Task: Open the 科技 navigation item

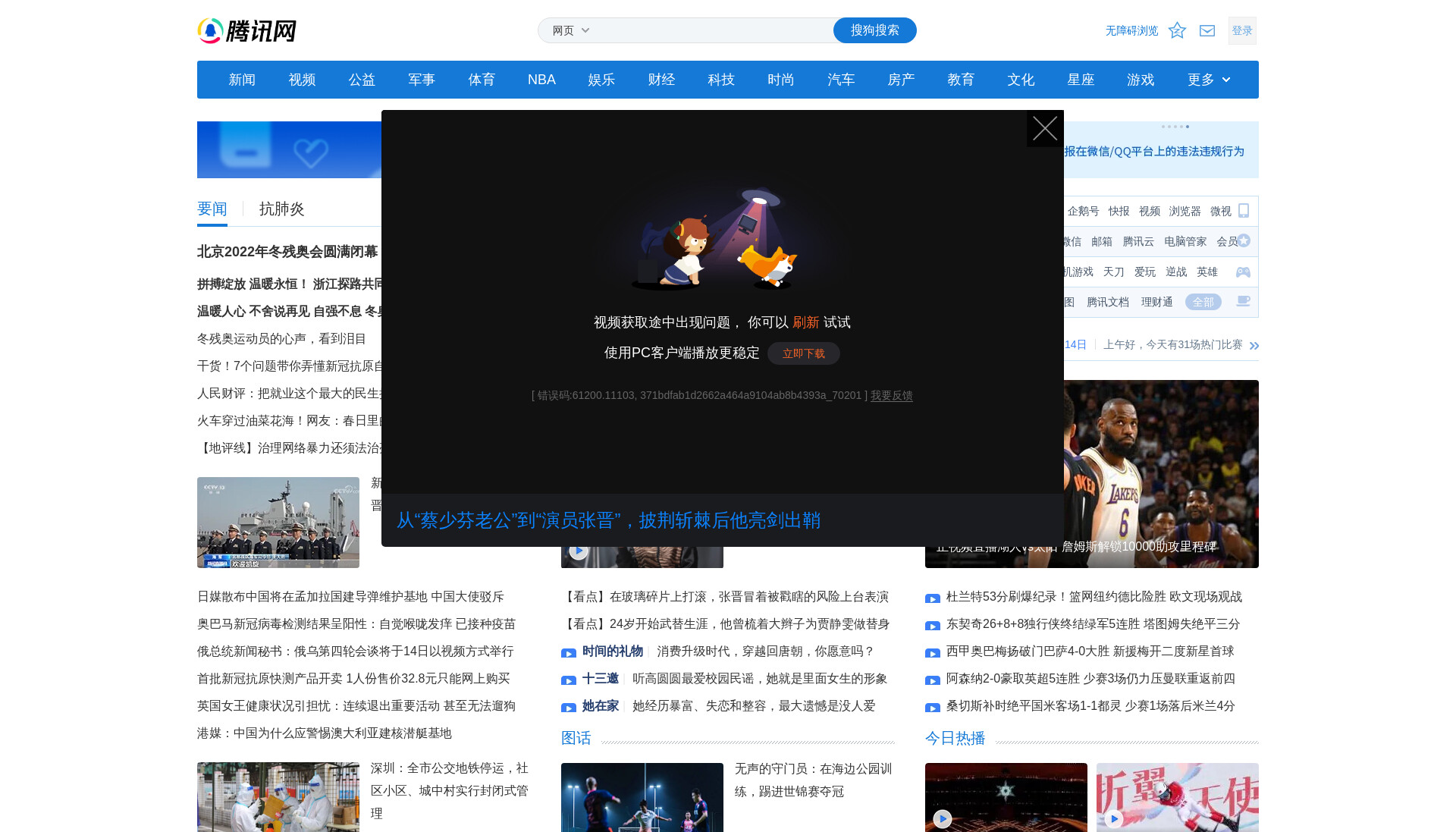Action: 721,80
